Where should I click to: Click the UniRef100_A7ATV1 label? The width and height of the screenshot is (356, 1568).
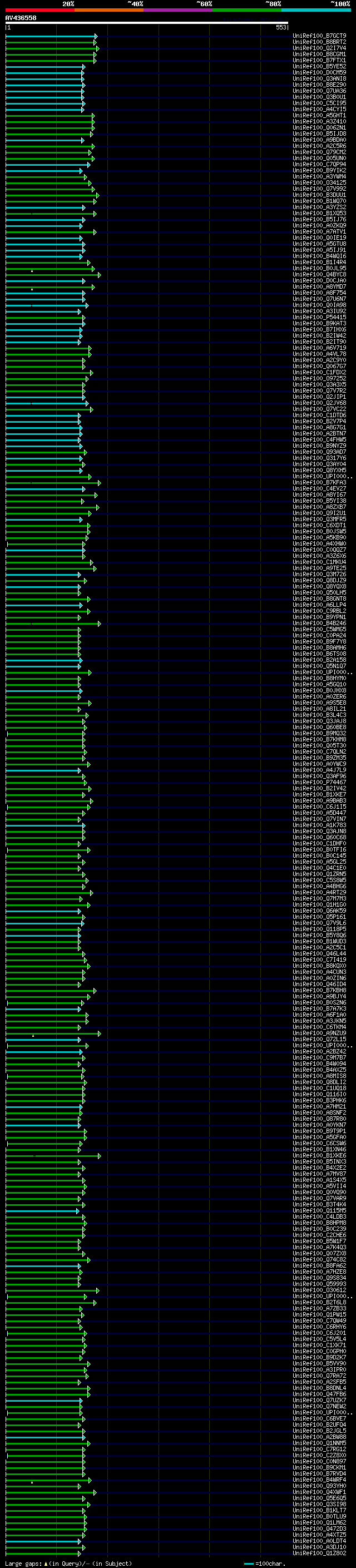[319, 232]
